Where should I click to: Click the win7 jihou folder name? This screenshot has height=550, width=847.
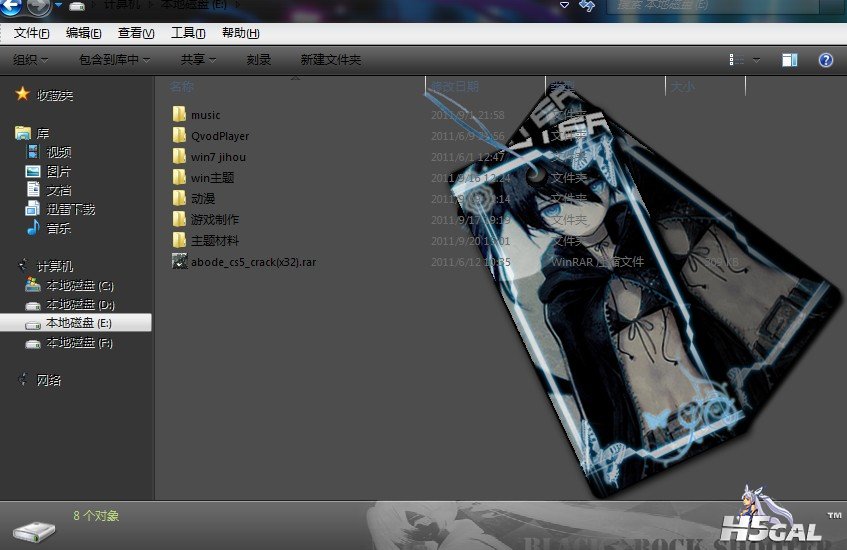click(x=218, y=157)
